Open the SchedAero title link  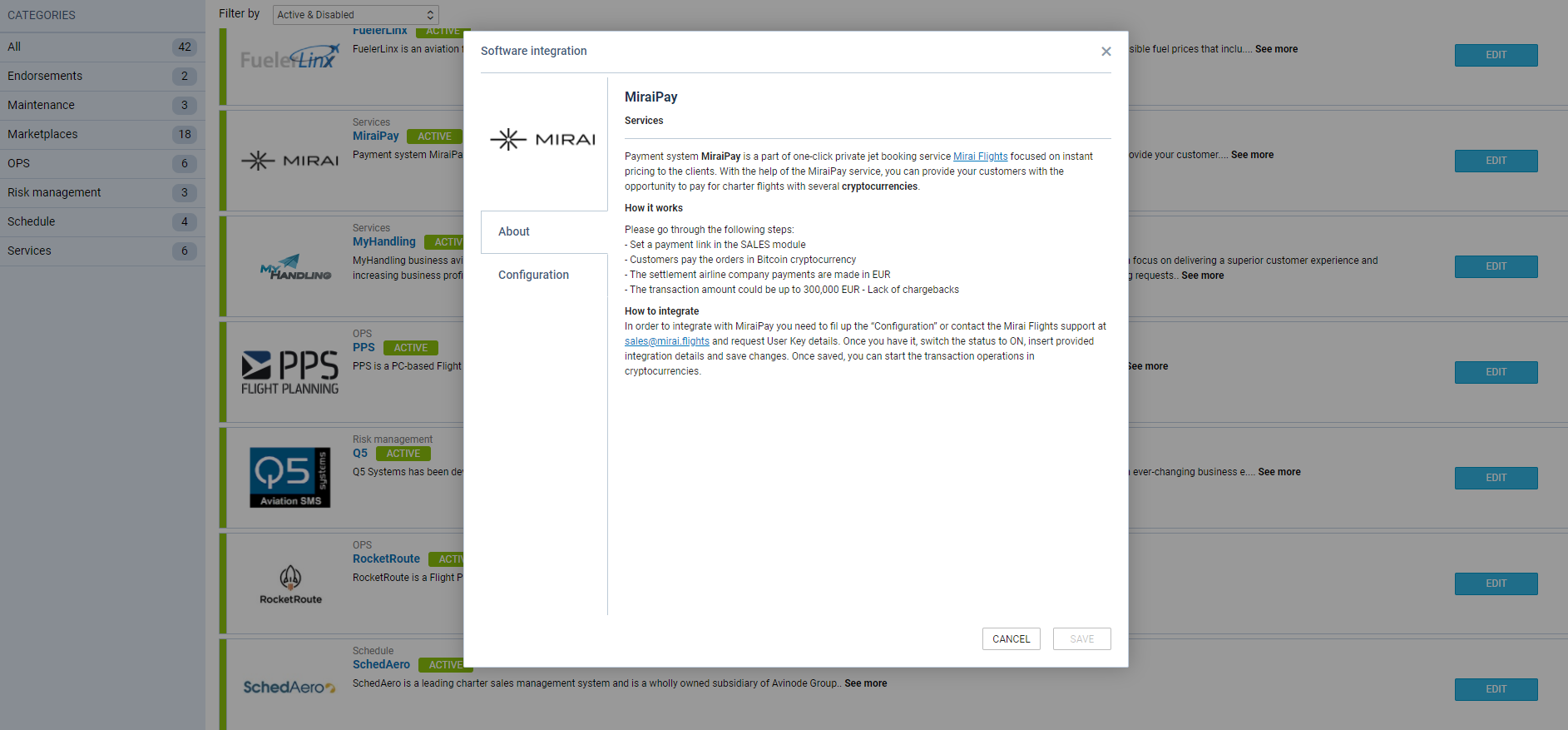point(381,664)
